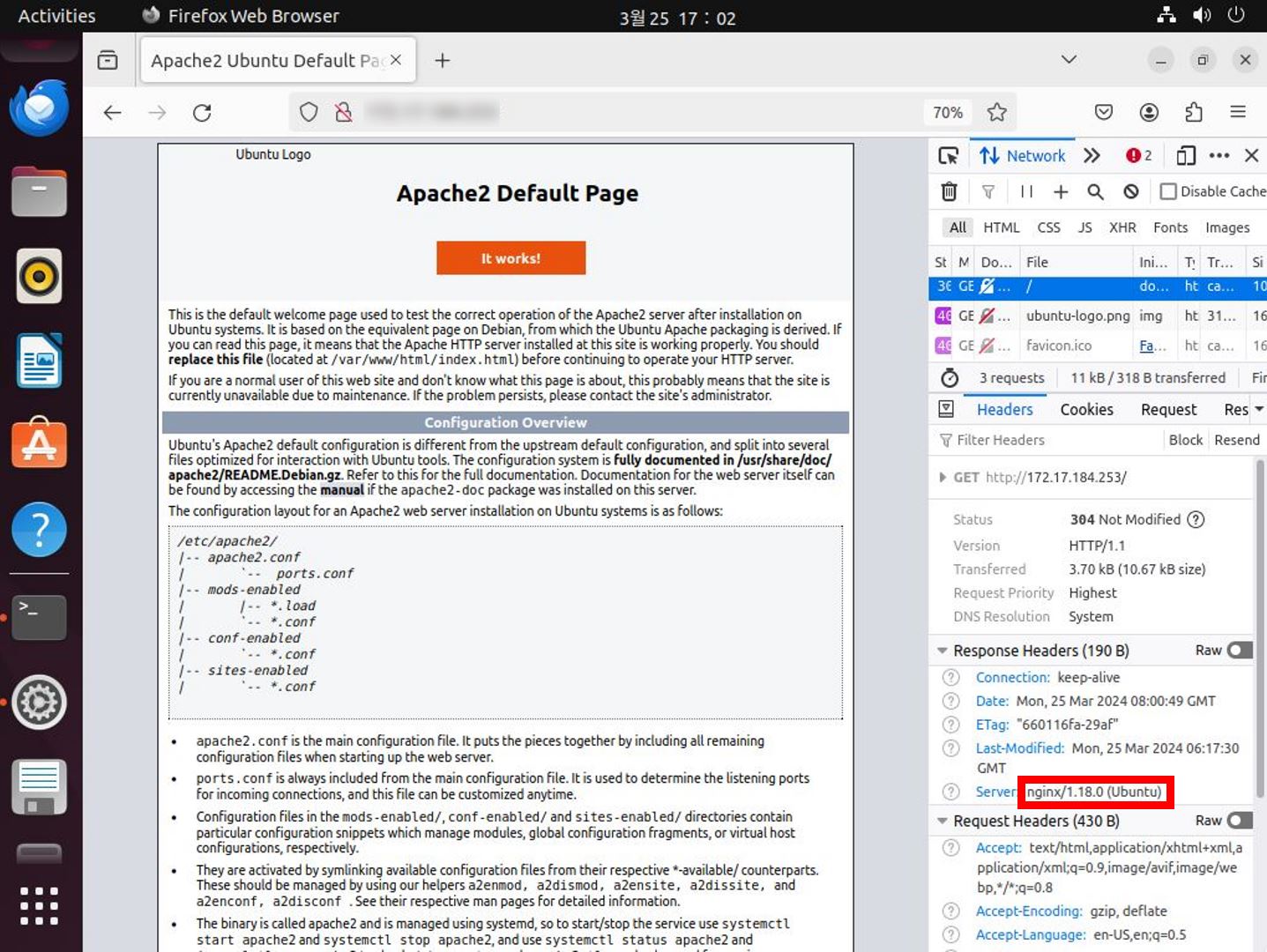Open the 'manual' link on page

tap(342, 490)
